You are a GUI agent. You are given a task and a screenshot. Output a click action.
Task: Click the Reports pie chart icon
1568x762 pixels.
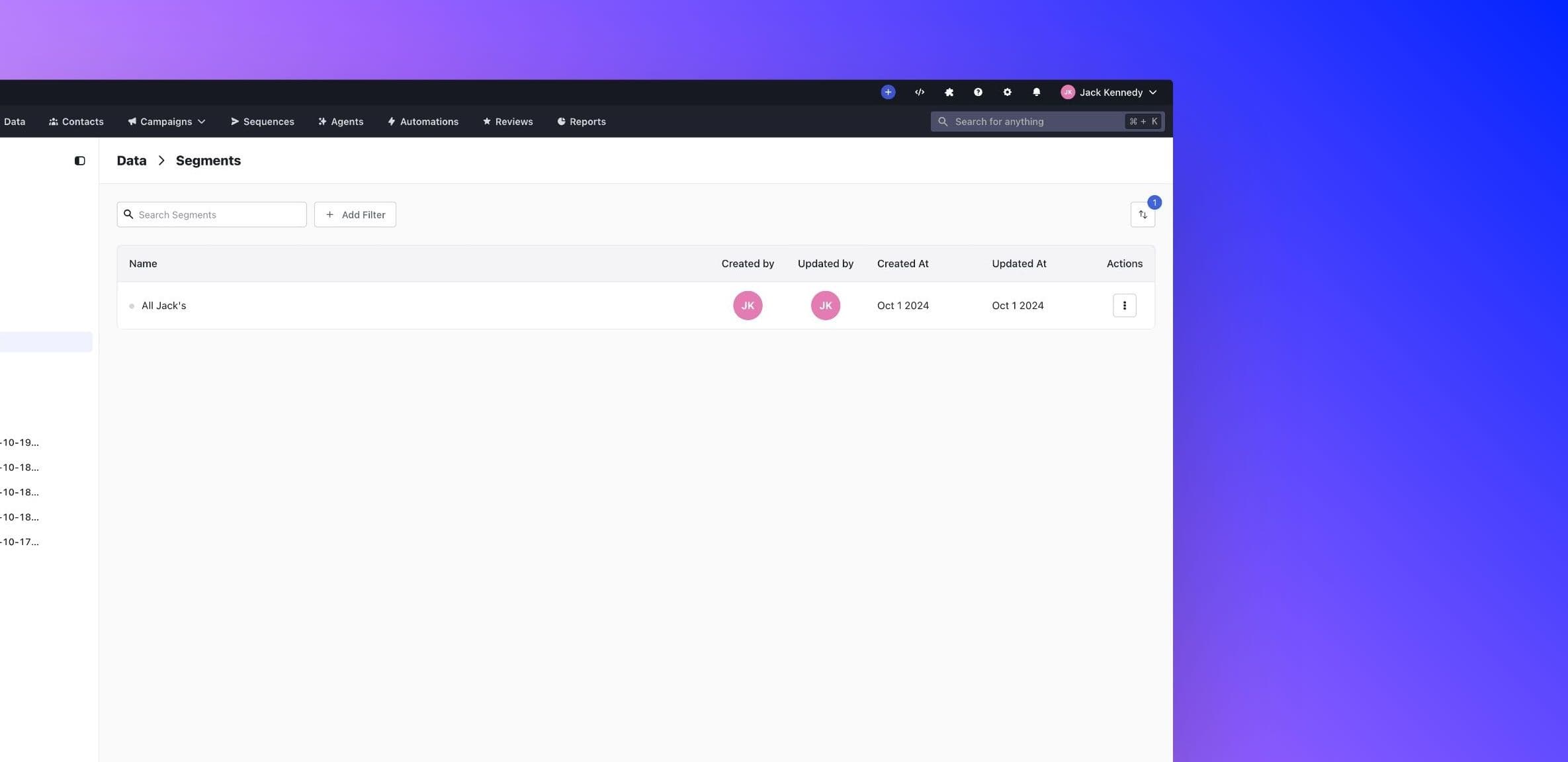pos(560,121)
